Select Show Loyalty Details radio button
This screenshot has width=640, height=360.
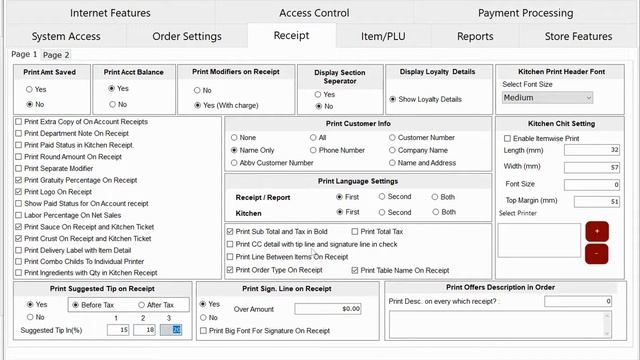point(392,99)
